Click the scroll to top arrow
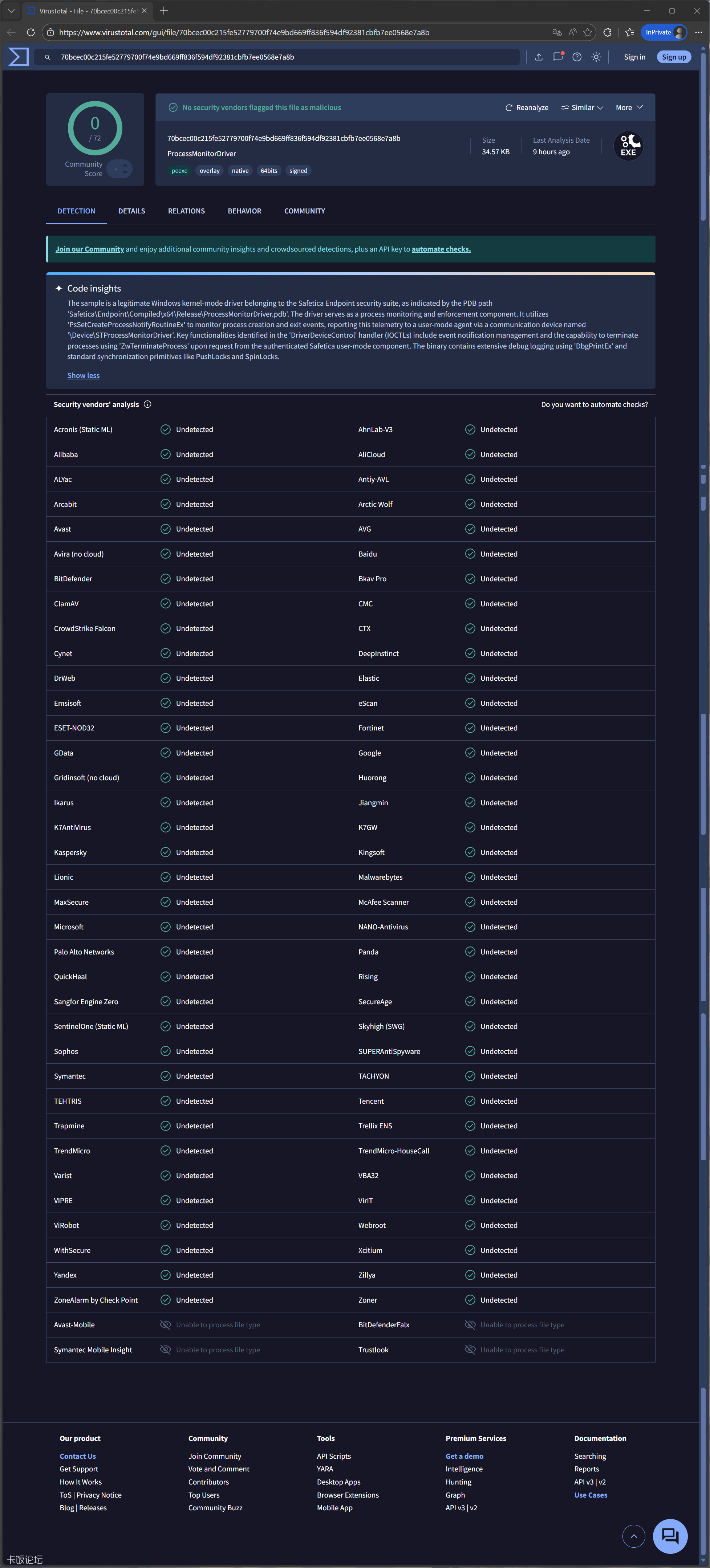Screen dimensions: 710x1568 633,1536
